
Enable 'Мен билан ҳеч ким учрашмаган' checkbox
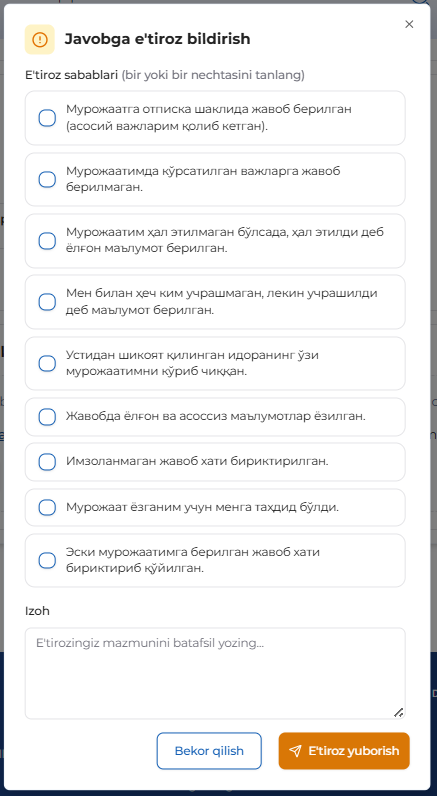(x=47, y=302)
